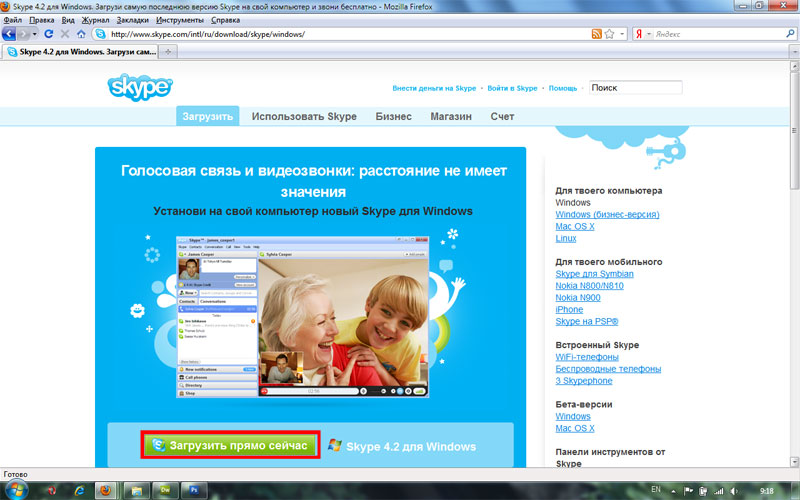Open the Вид menu
Image resolution: width=800 pixels, height=500 pixels.
(68, 20)
